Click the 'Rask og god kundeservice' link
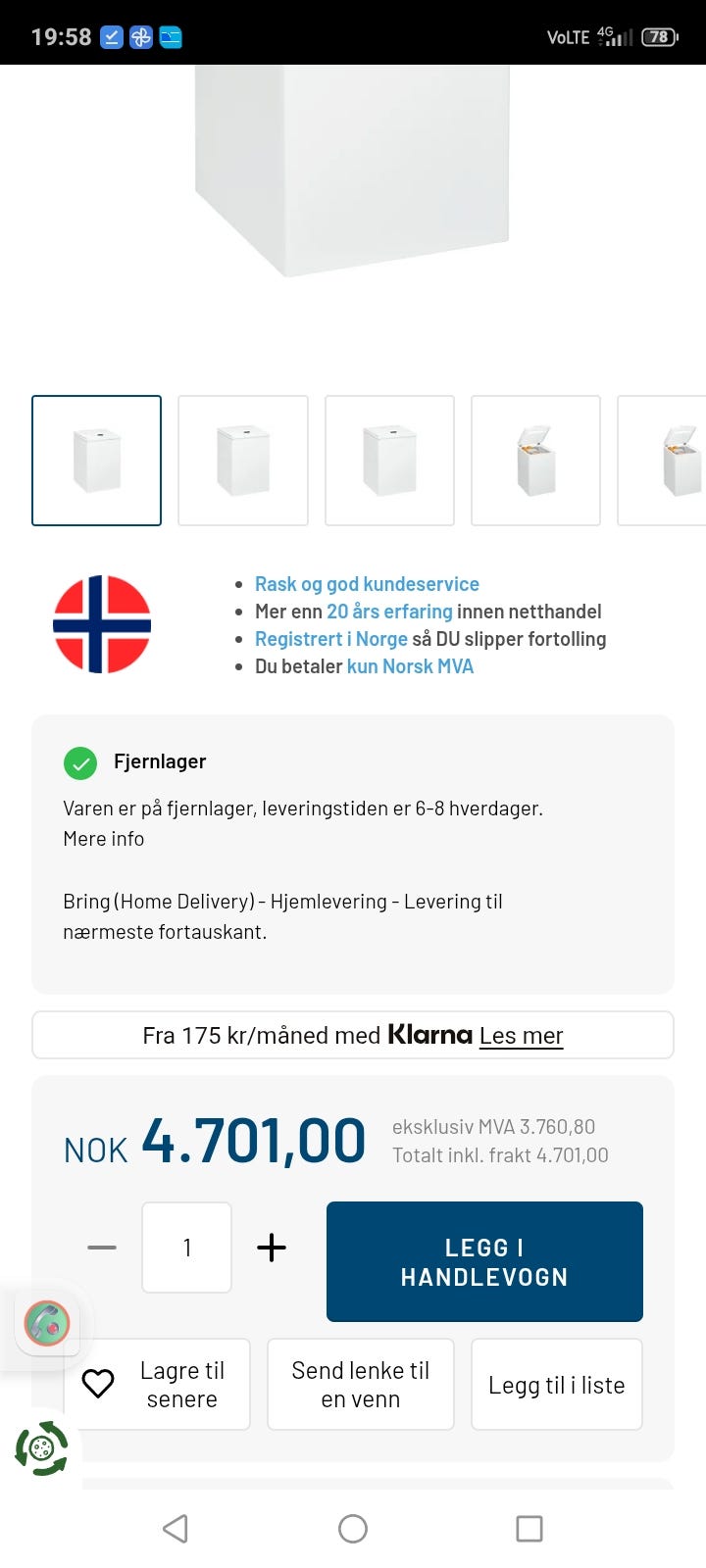 click(x=367, y=583)
